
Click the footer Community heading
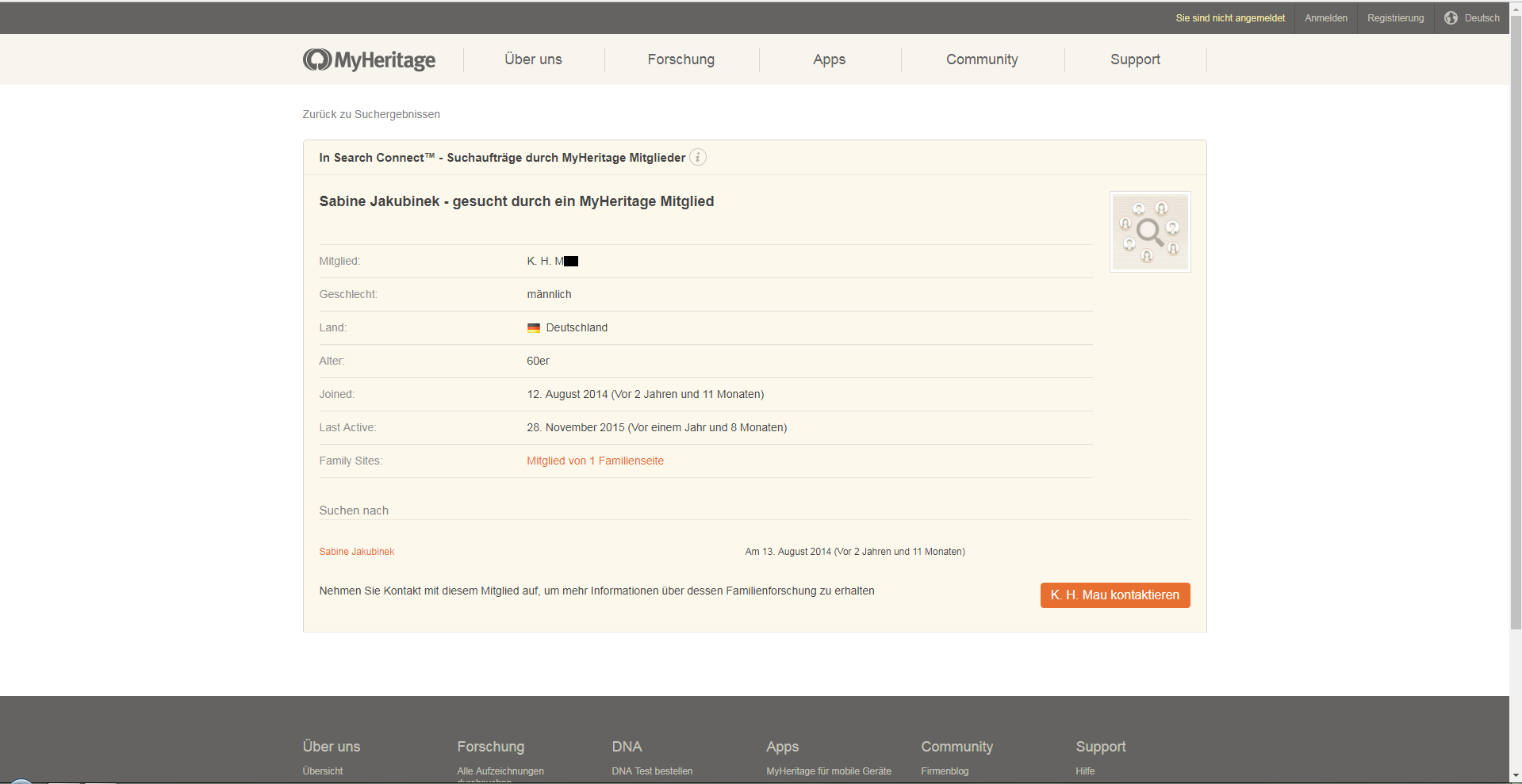957,747
